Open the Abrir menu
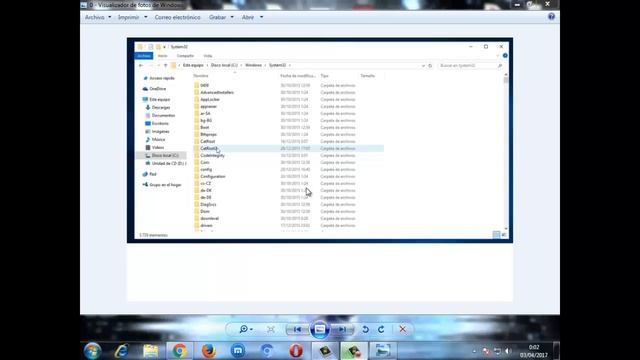This screenshot has height=360, width=640. pos(252,17)
